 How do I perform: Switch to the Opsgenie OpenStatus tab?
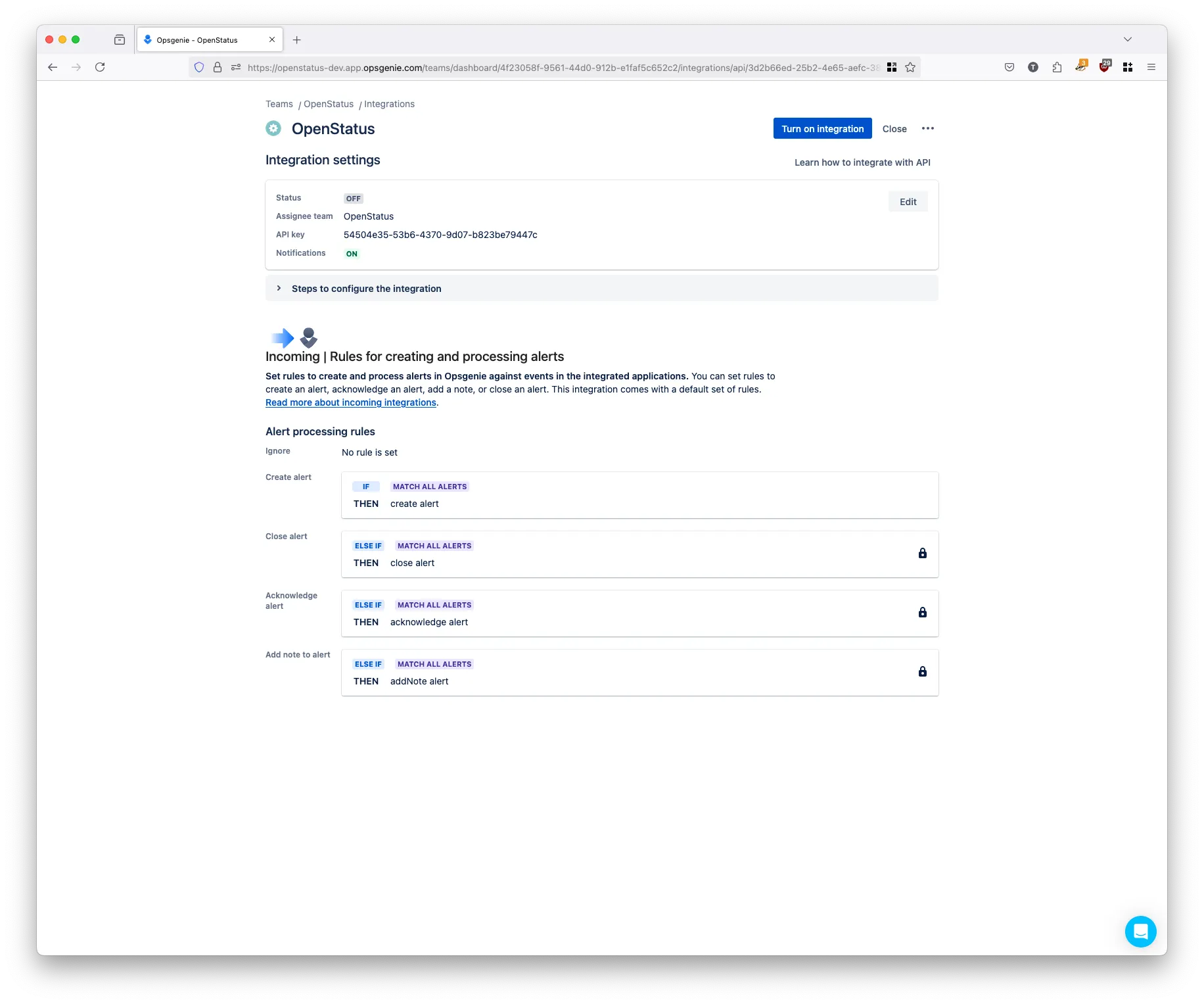196,39
